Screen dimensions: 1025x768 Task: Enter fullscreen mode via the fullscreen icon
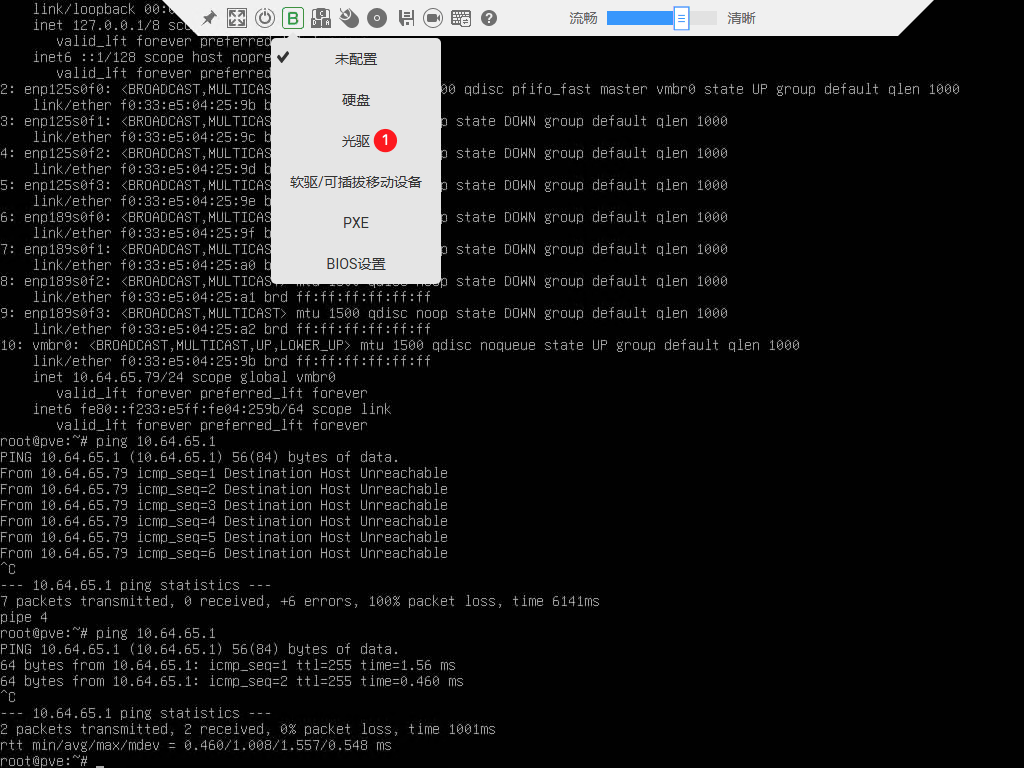click(x=236, y=17)
